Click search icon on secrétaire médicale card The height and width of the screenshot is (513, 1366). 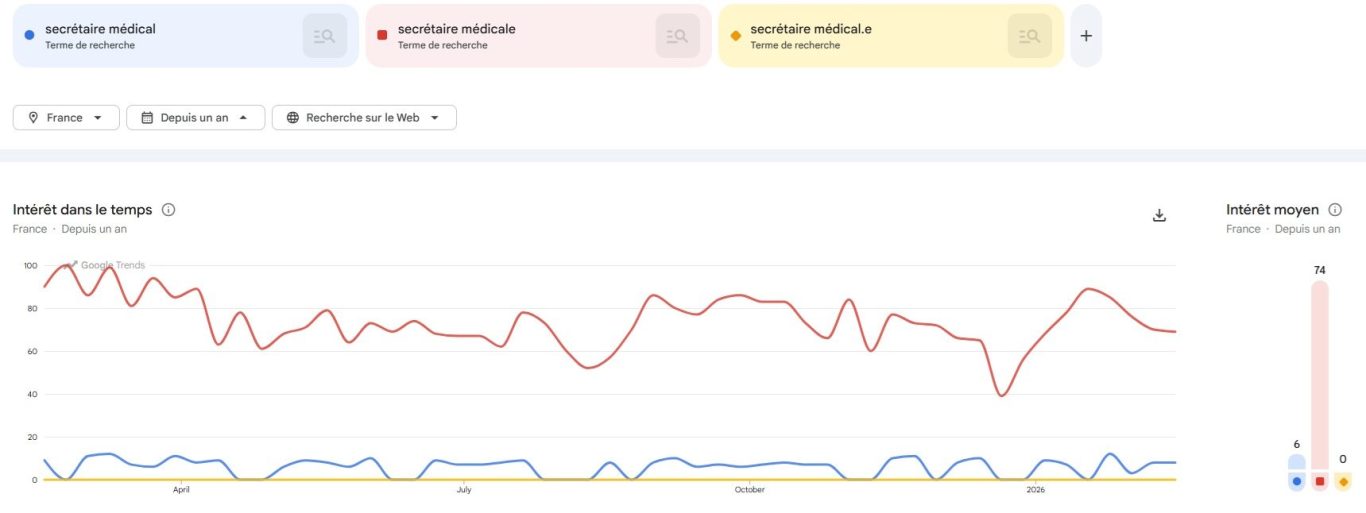point(677,36)
